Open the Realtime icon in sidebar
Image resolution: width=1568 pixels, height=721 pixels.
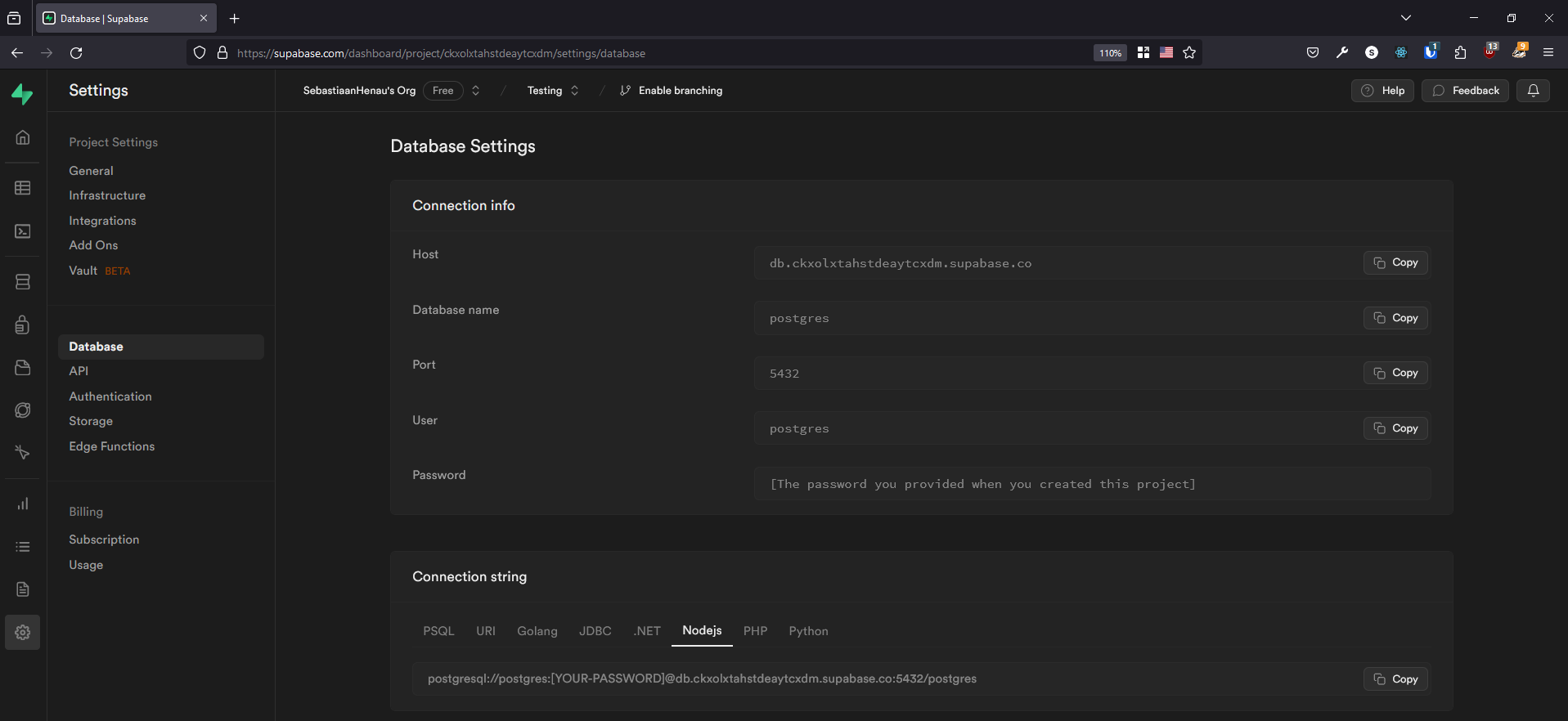pyautogui.click(x=23, y=410)
